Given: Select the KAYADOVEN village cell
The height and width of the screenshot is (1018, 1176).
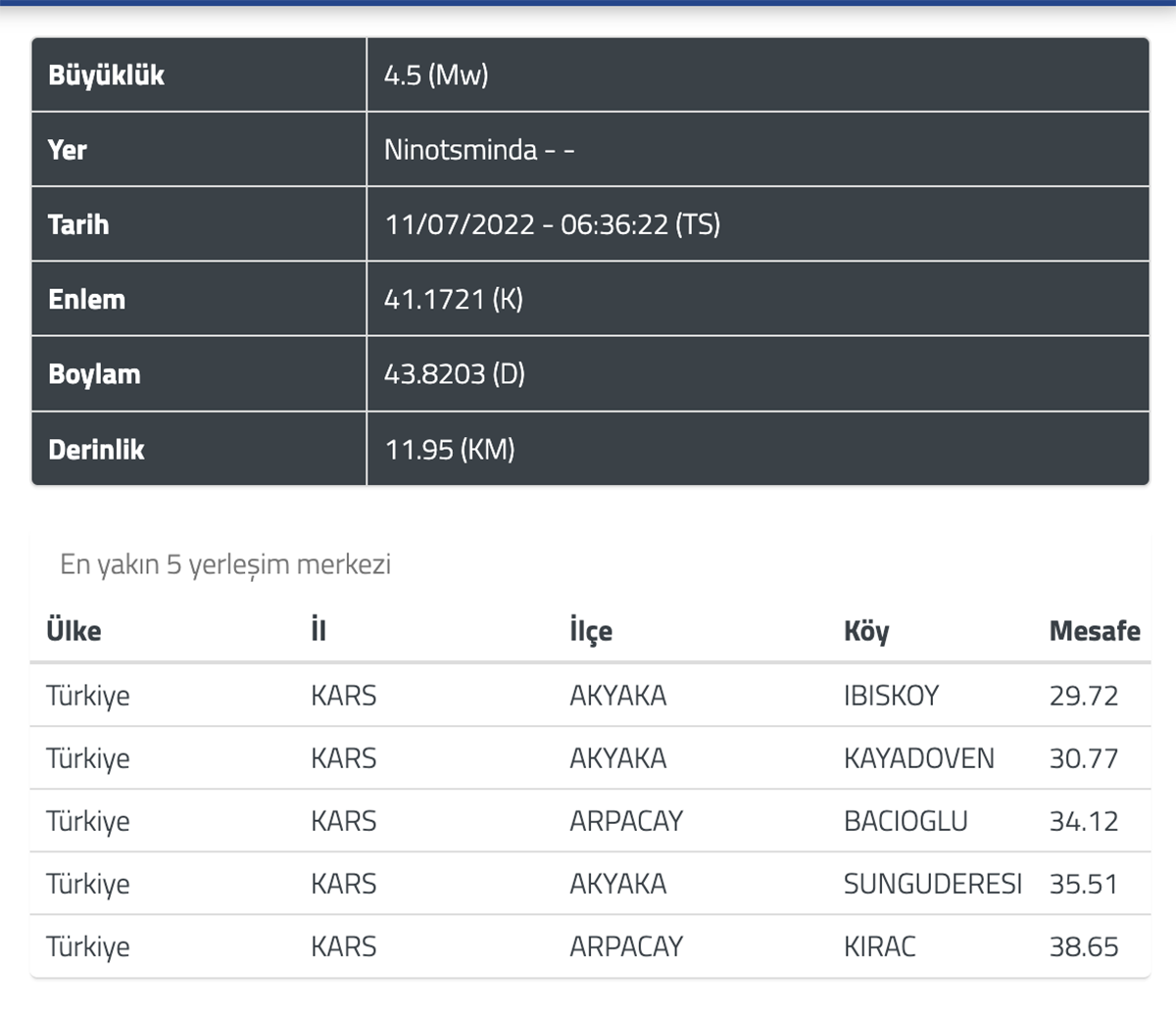Looking at the screenshot, I should pos(918,758).
